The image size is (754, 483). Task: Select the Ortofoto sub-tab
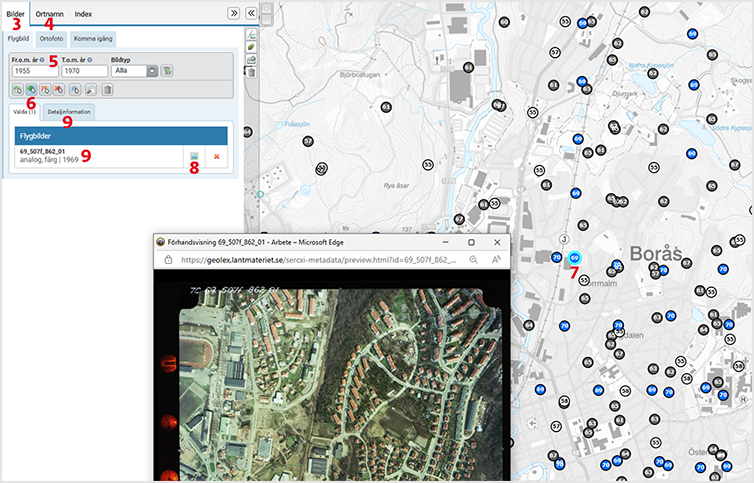pos(51,38)
